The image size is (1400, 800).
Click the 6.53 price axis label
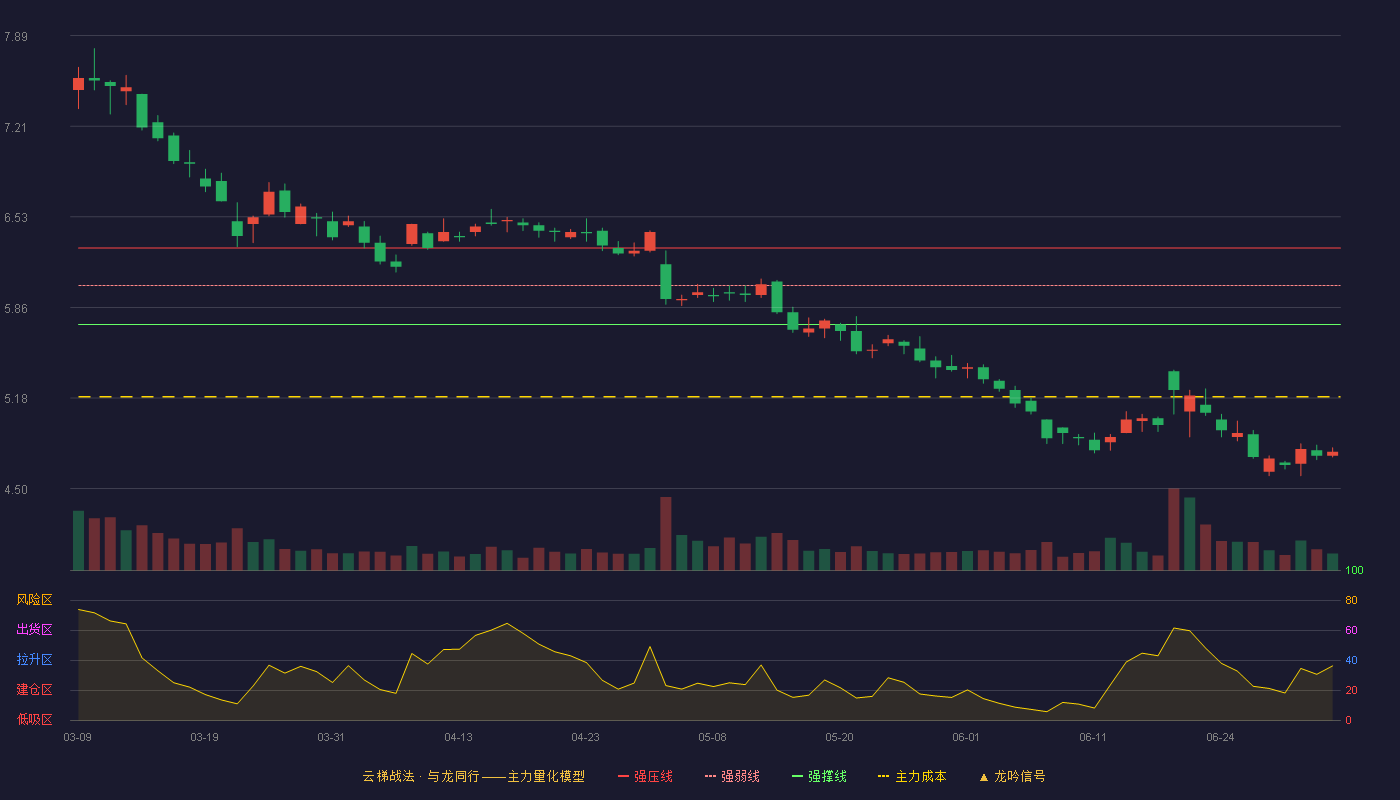16,218
